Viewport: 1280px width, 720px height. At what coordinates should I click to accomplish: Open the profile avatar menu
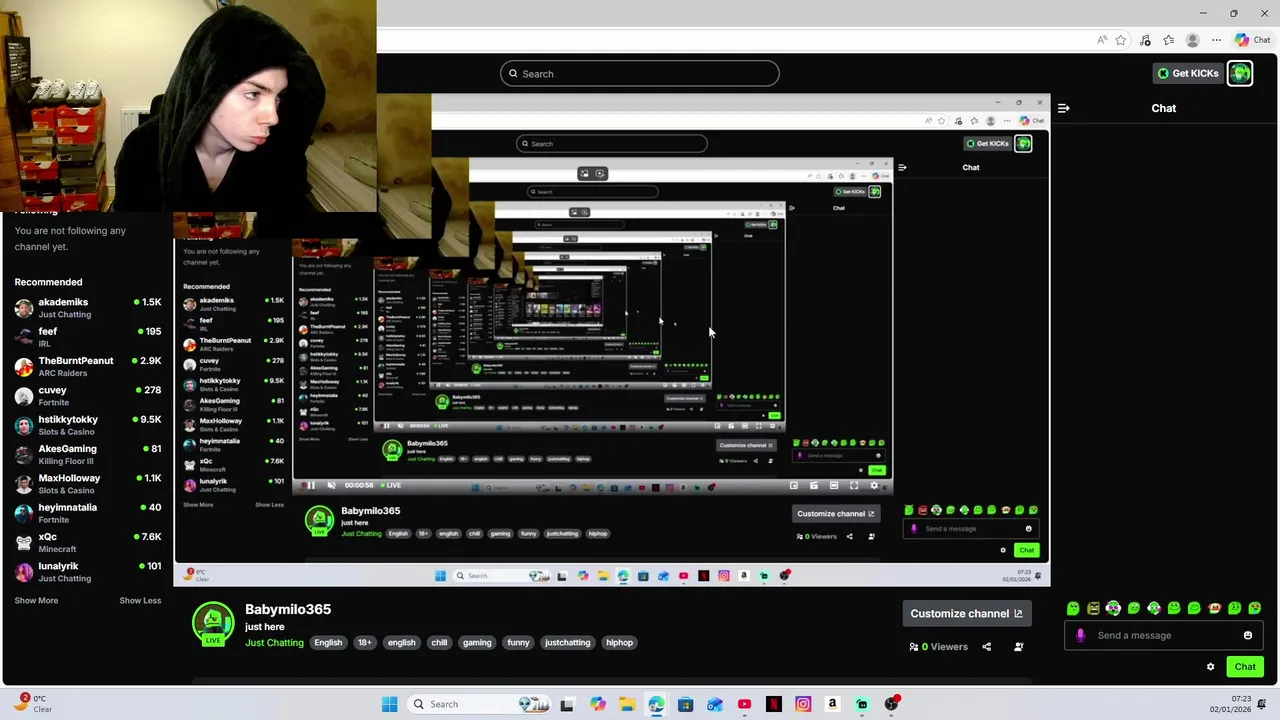point(1240,73)
